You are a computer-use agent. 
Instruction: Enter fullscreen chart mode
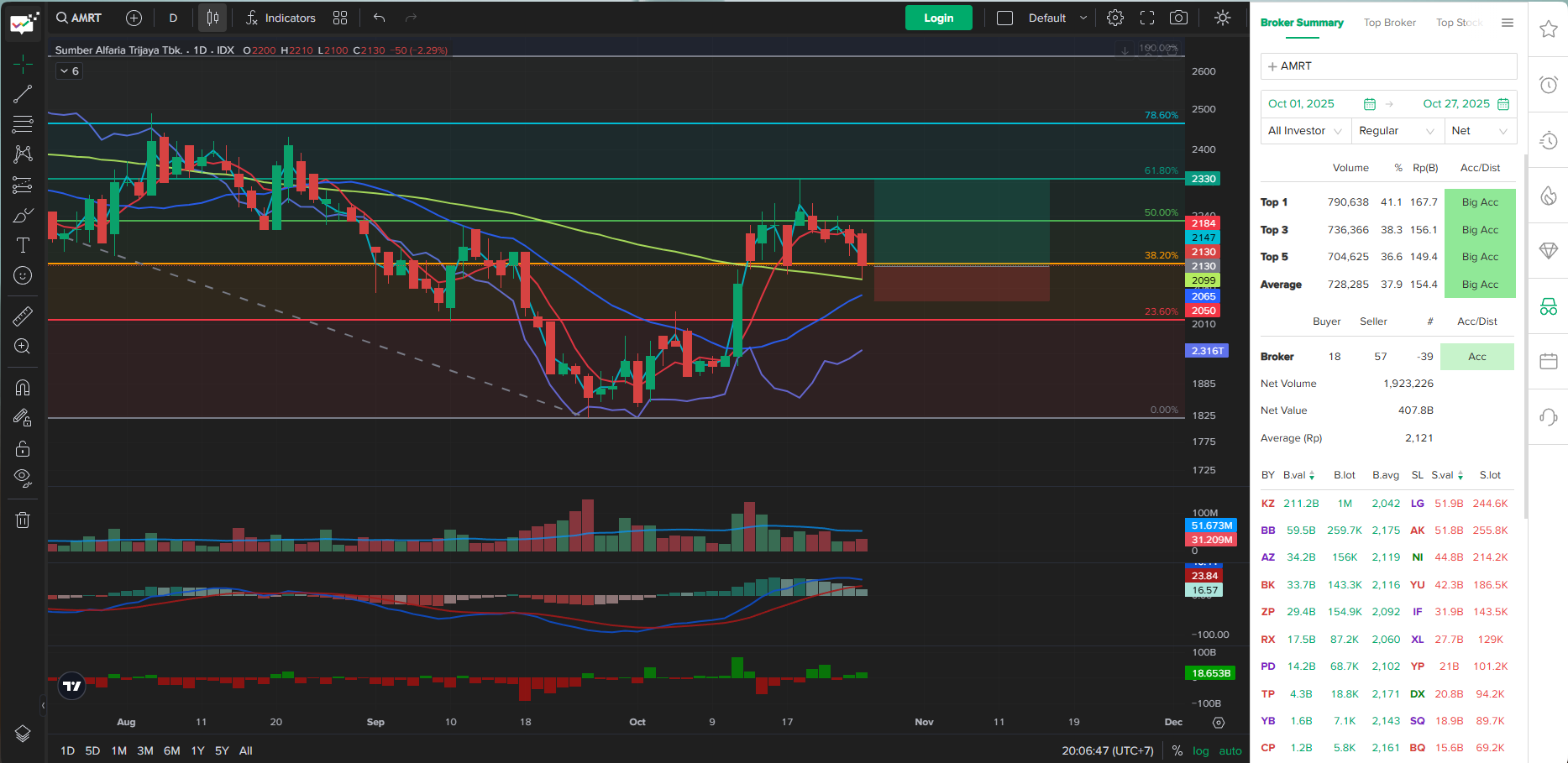click(1147, 18)
